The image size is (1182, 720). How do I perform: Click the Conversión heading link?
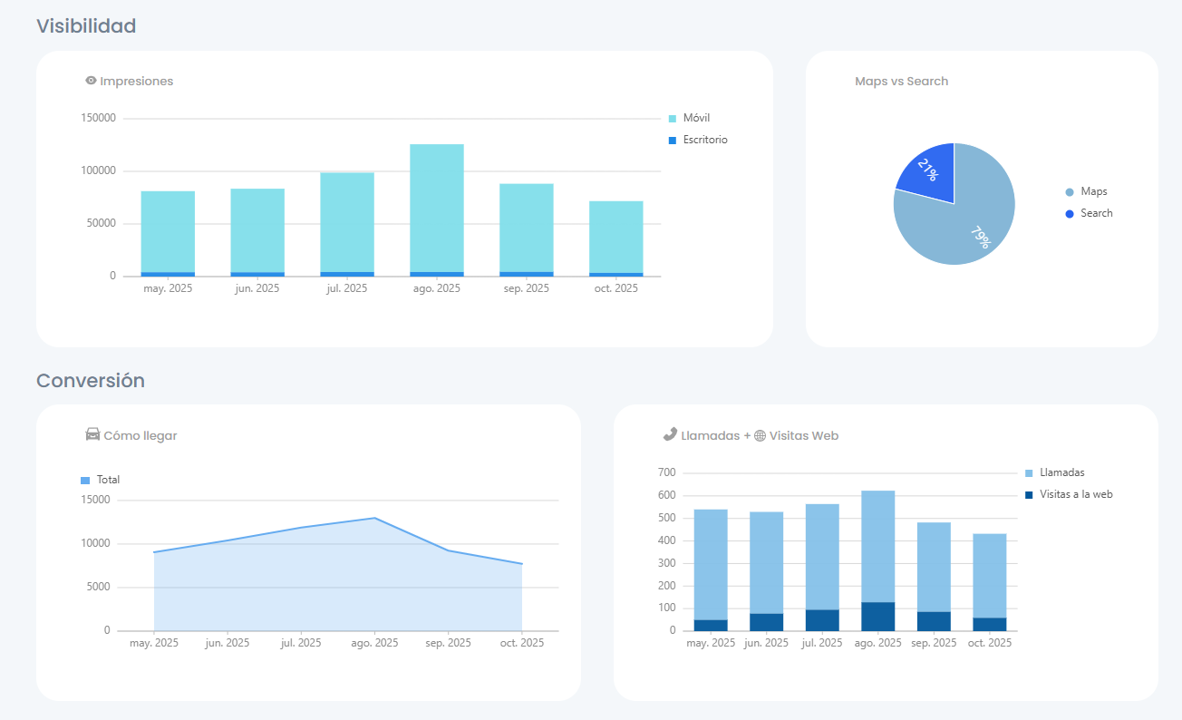coord(90,380)
